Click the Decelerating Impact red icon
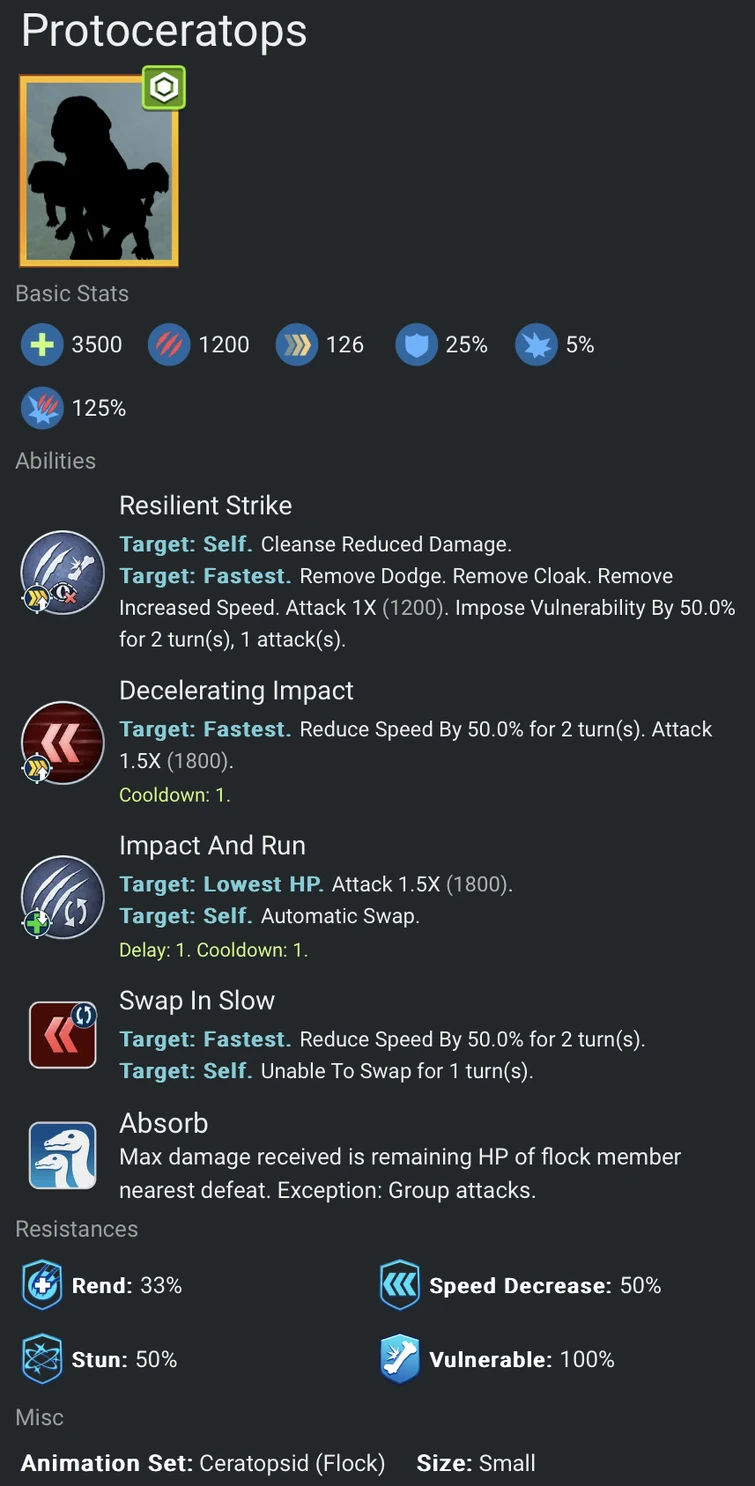 [62, 743]
